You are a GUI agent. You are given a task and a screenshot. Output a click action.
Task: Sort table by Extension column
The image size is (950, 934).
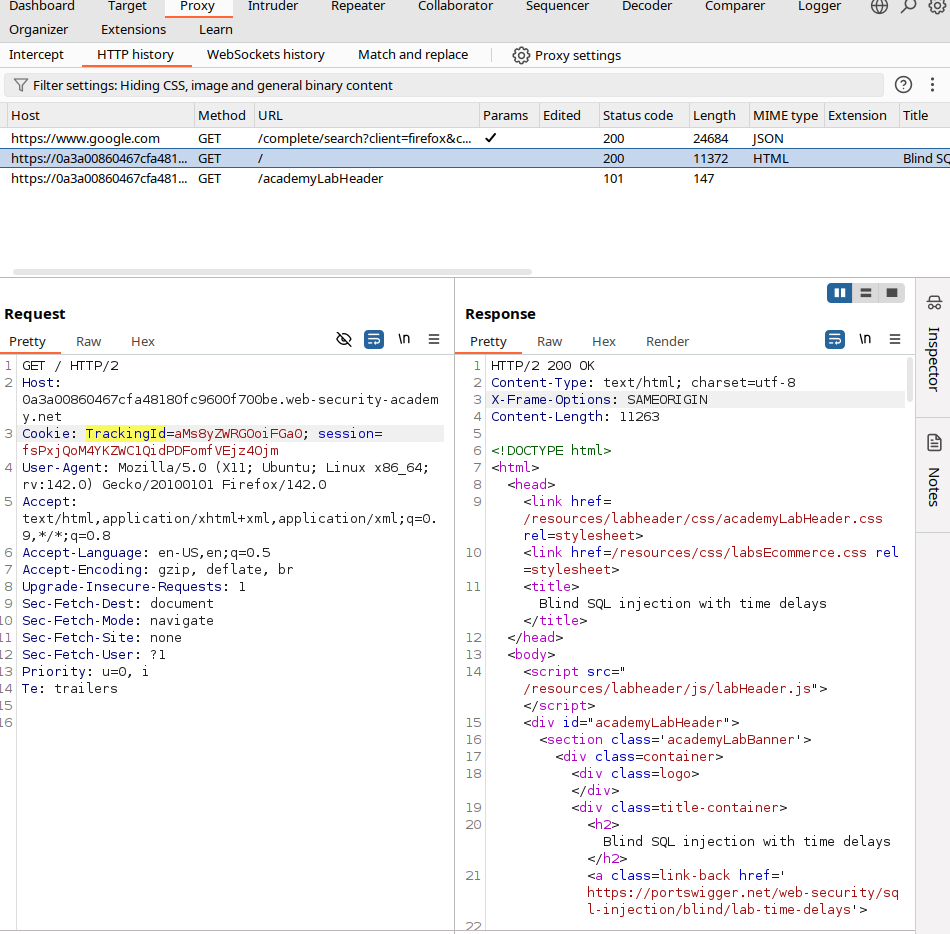coord(861,116)
